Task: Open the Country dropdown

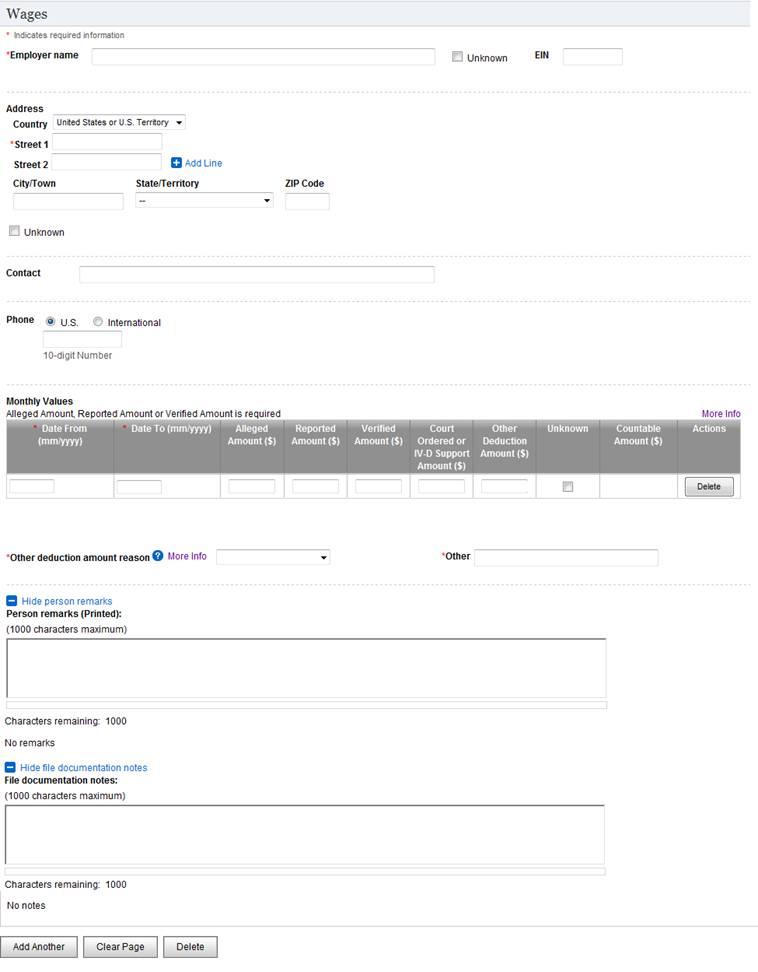Action: pyautogui.click(x=119, y=123)
